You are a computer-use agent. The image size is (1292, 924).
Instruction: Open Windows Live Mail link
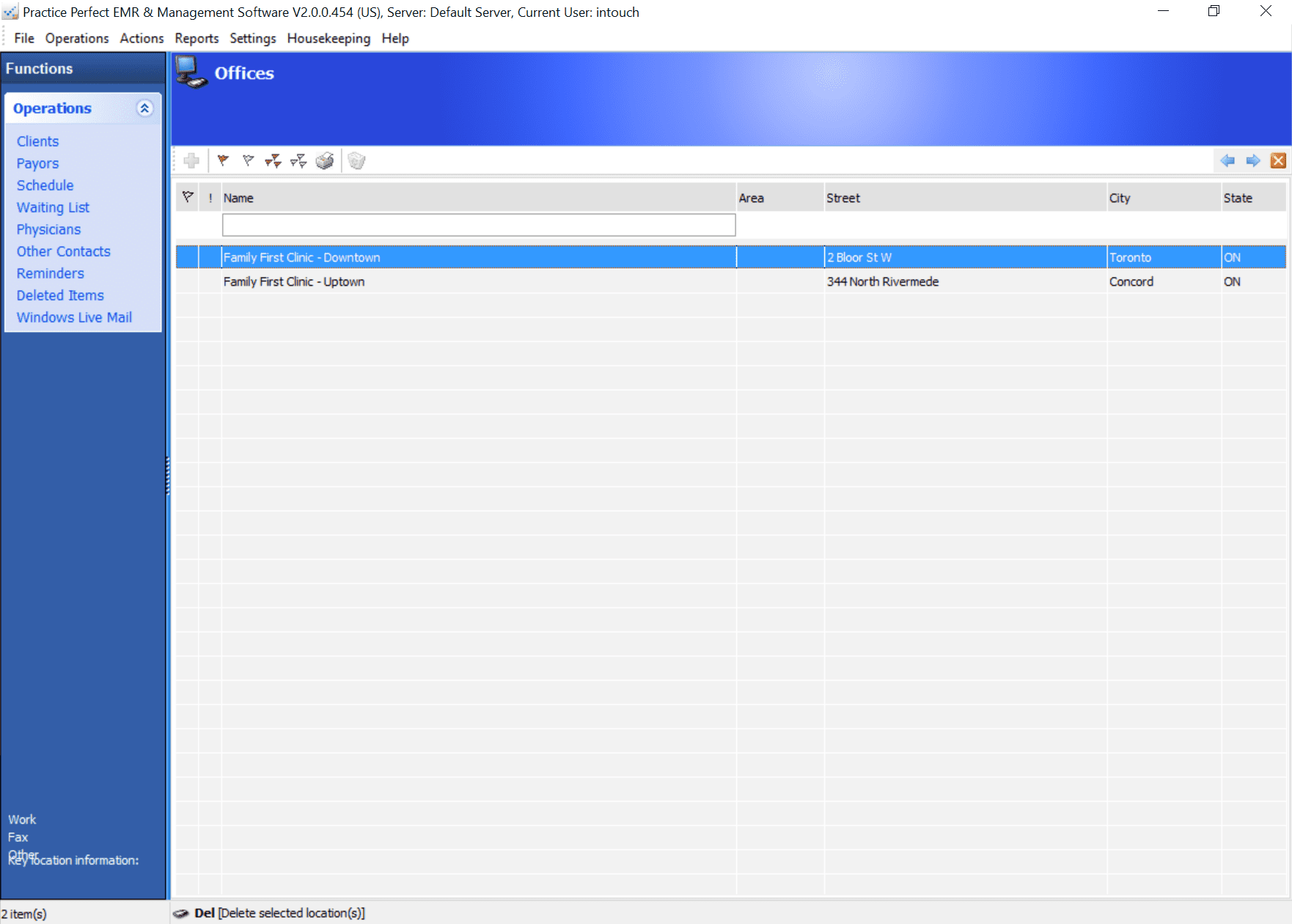click(74, 318)
